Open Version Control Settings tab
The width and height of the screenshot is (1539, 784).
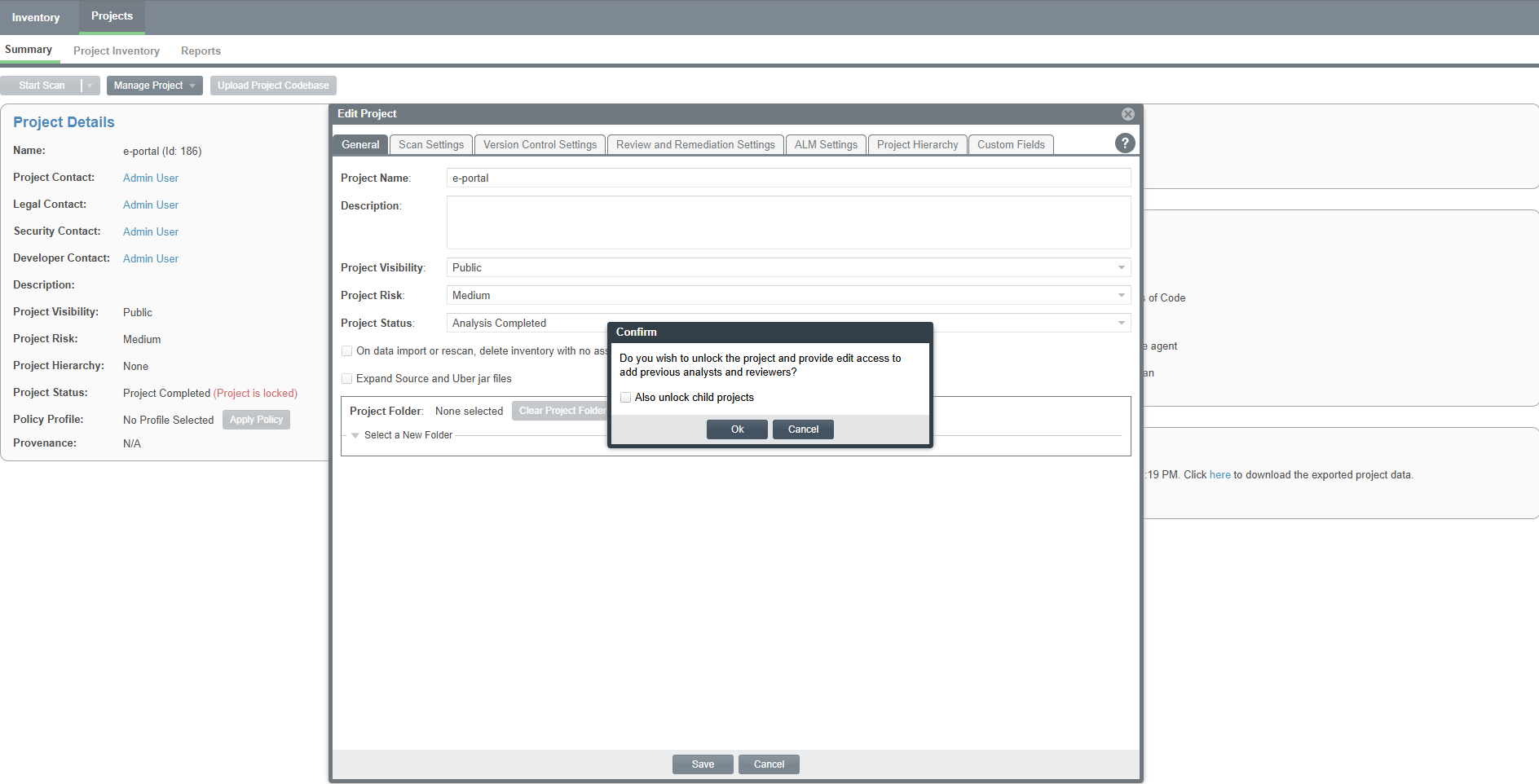540,145
